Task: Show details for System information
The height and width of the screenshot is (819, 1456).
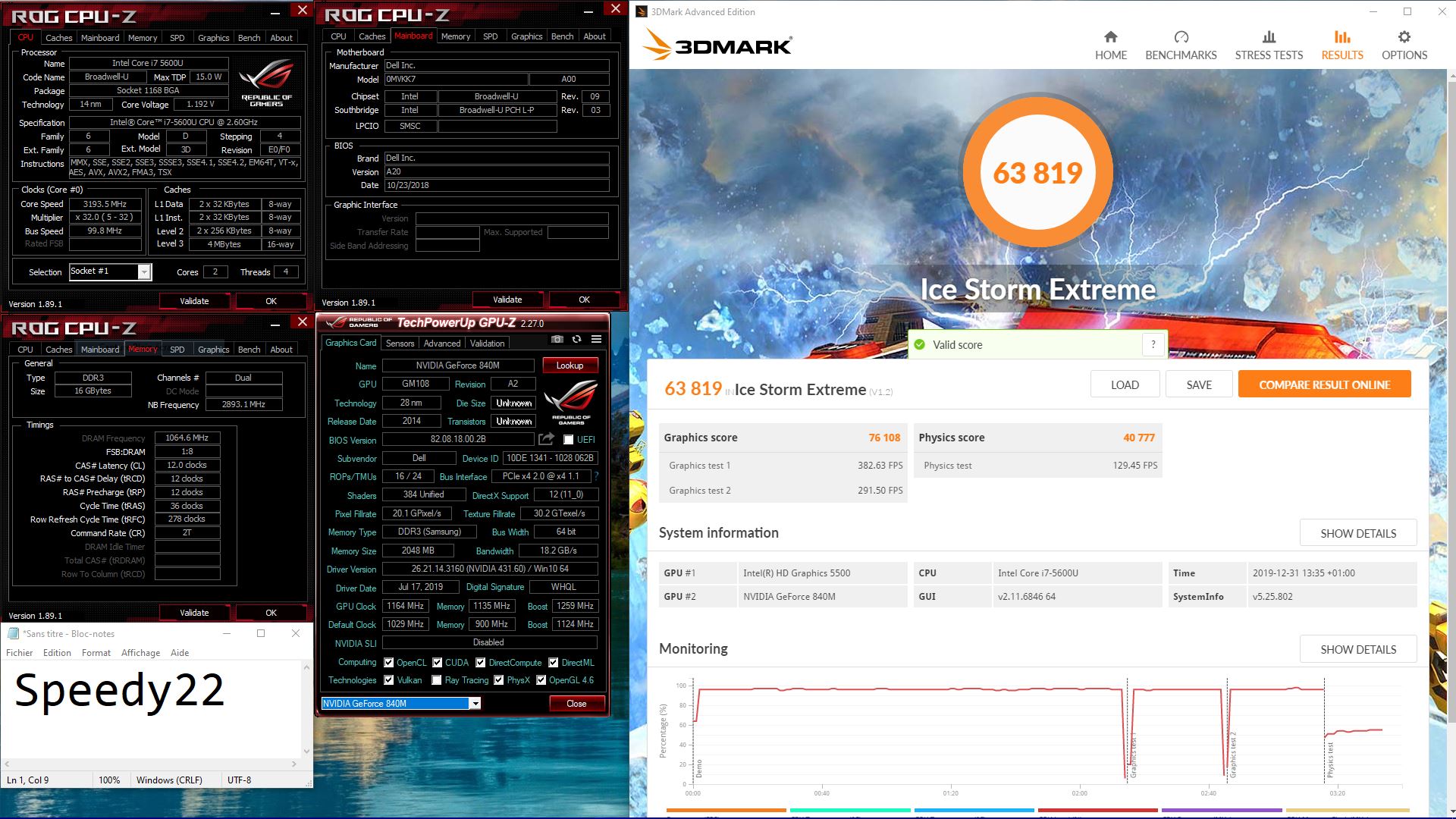Action: (1358, 533)
